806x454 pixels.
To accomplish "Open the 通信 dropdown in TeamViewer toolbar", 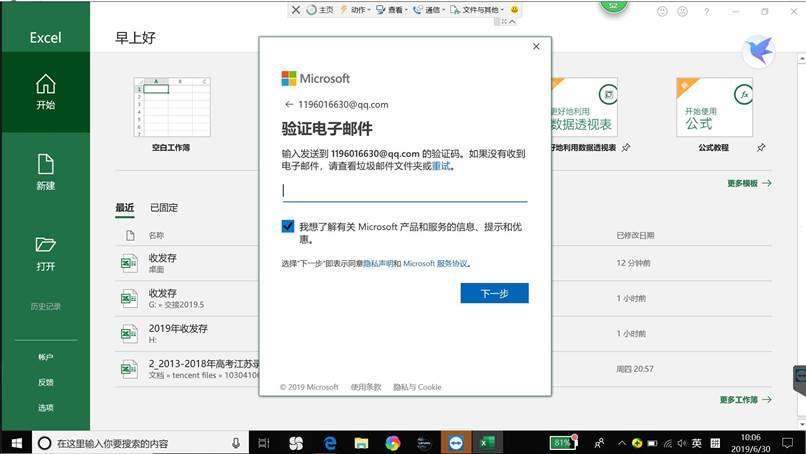I will pos(429,9).
